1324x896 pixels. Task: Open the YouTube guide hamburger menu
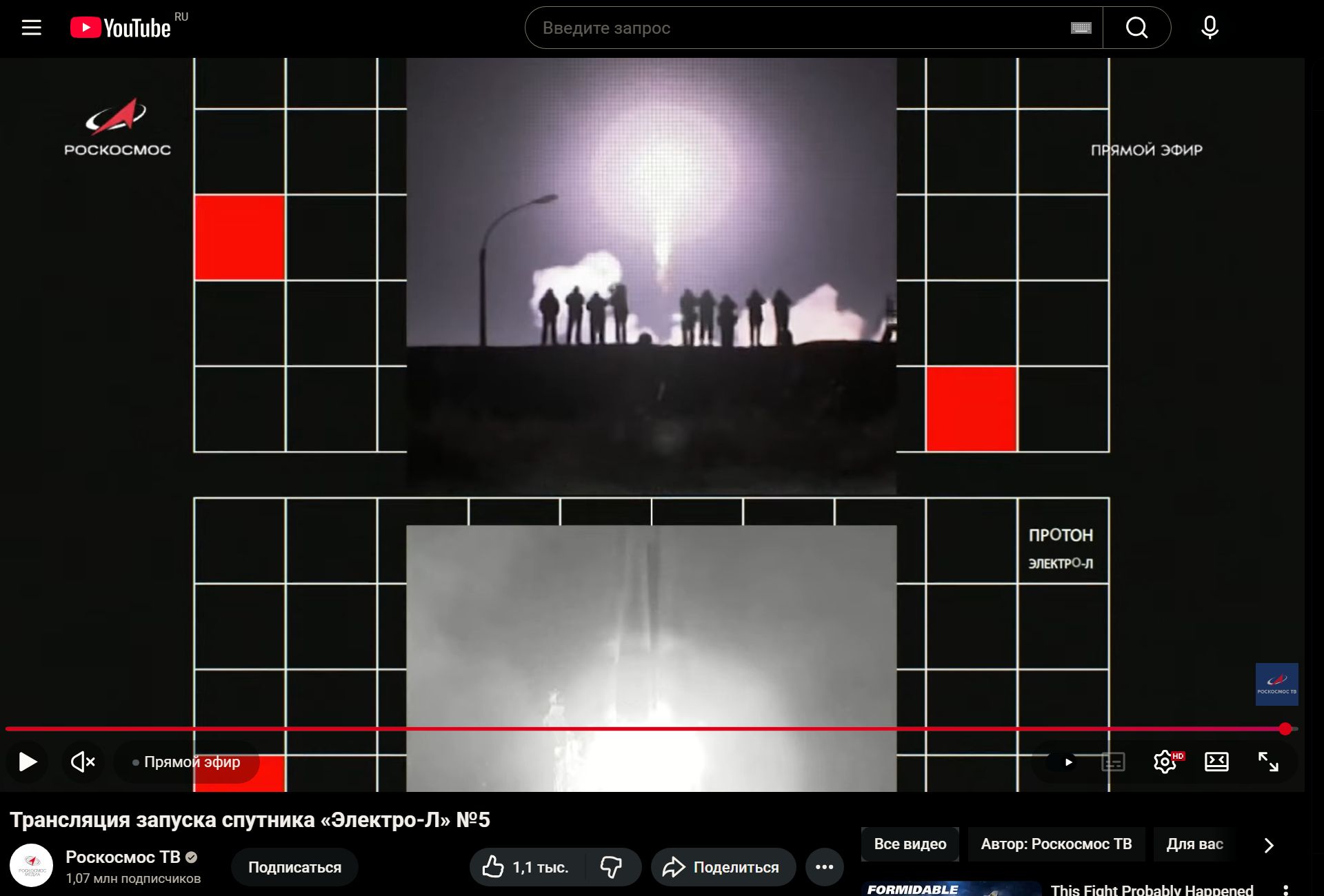(31, 28)
